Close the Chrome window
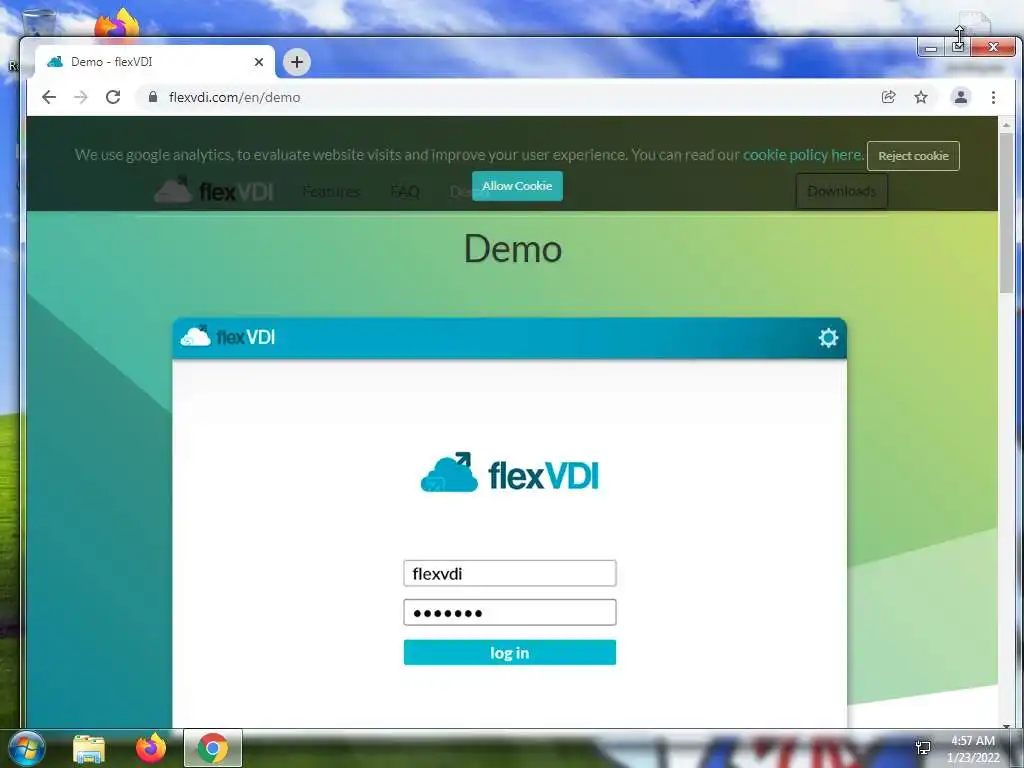 click(993, 47)
